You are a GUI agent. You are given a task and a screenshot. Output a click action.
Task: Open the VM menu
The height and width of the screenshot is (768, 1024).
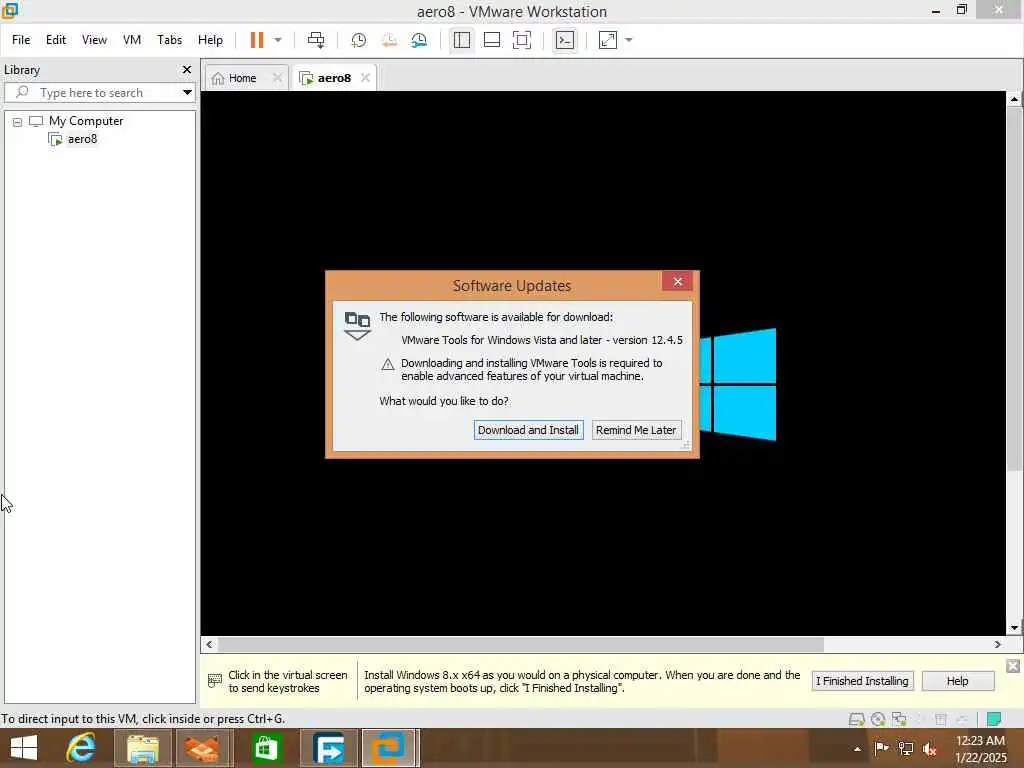click(132, 40)
